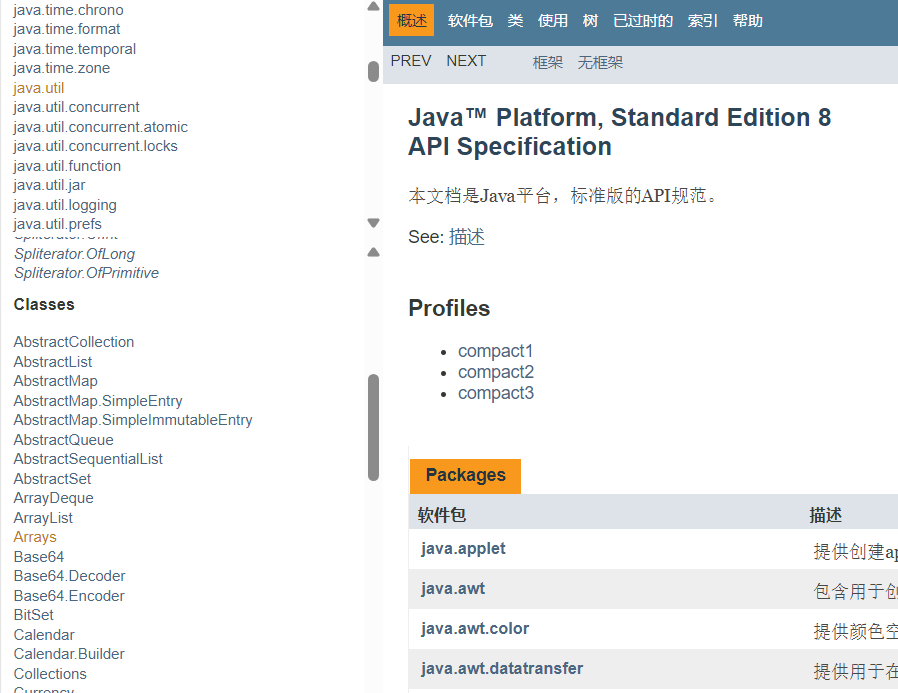
Task: Open the 树 navigation item
Action: tap(590, 20)
